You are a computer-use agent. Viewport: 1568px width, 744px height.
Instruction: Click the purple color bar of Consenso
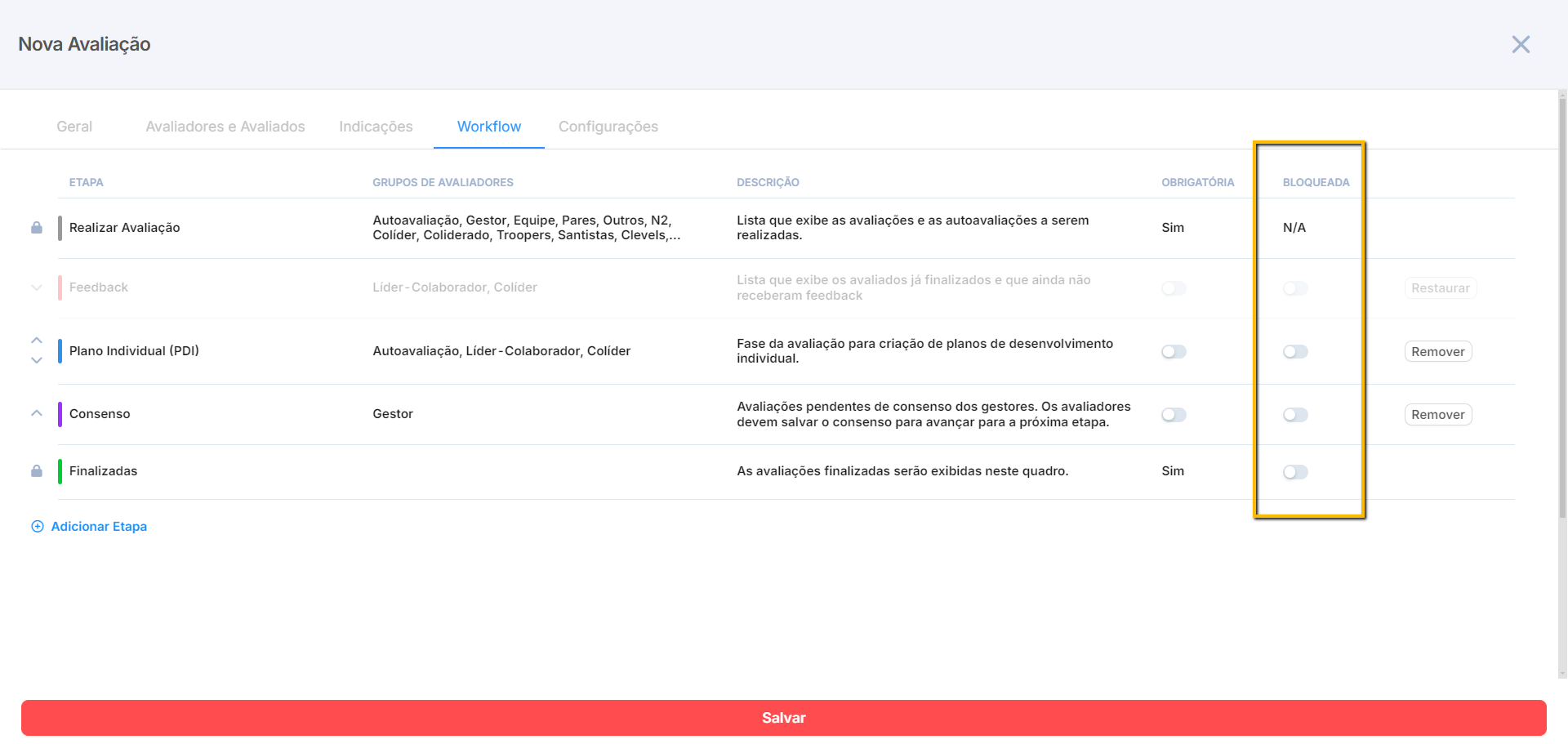[60, 414]
